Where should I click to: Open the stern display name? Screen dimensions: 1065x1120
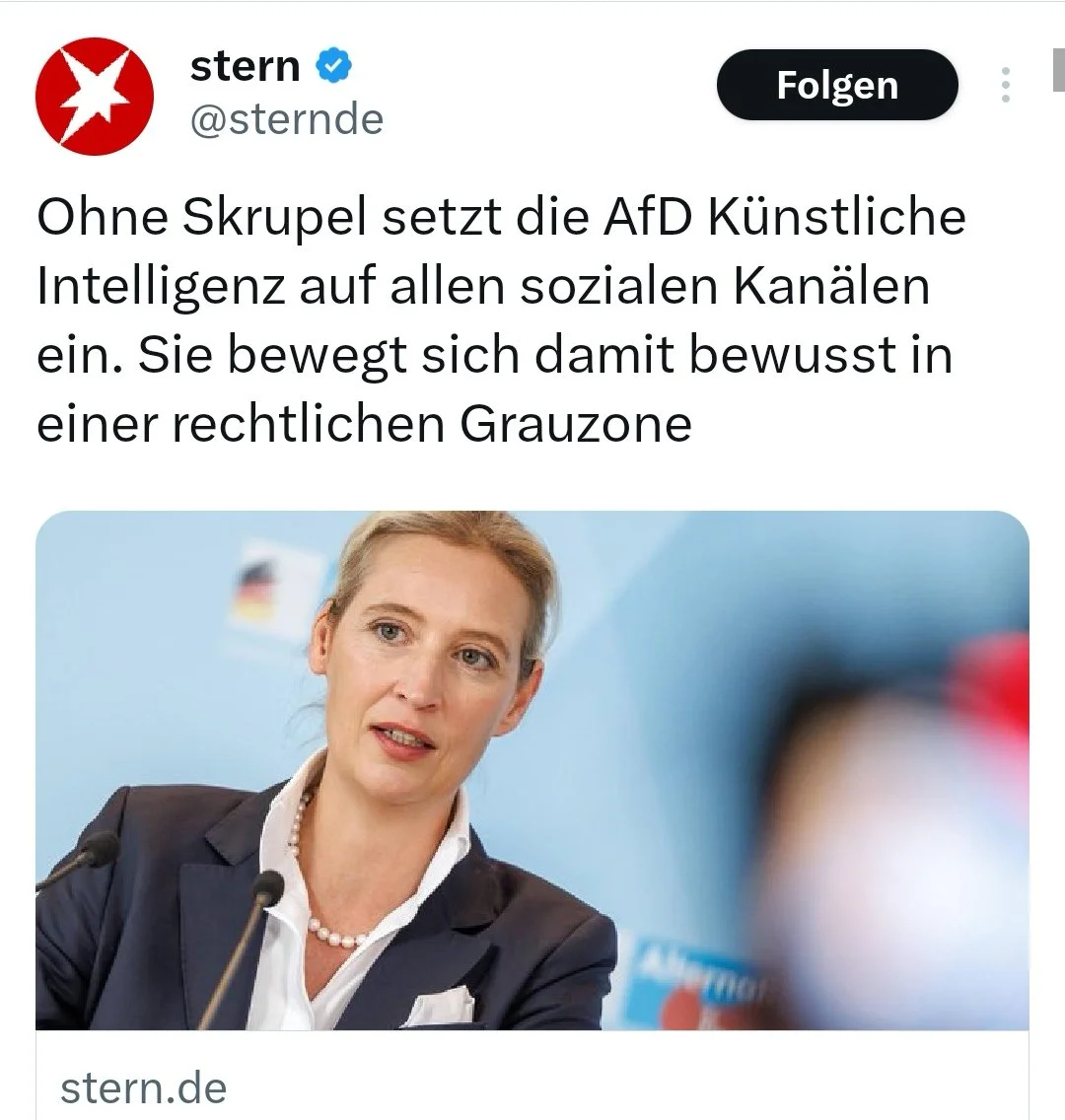pos(245,66)
